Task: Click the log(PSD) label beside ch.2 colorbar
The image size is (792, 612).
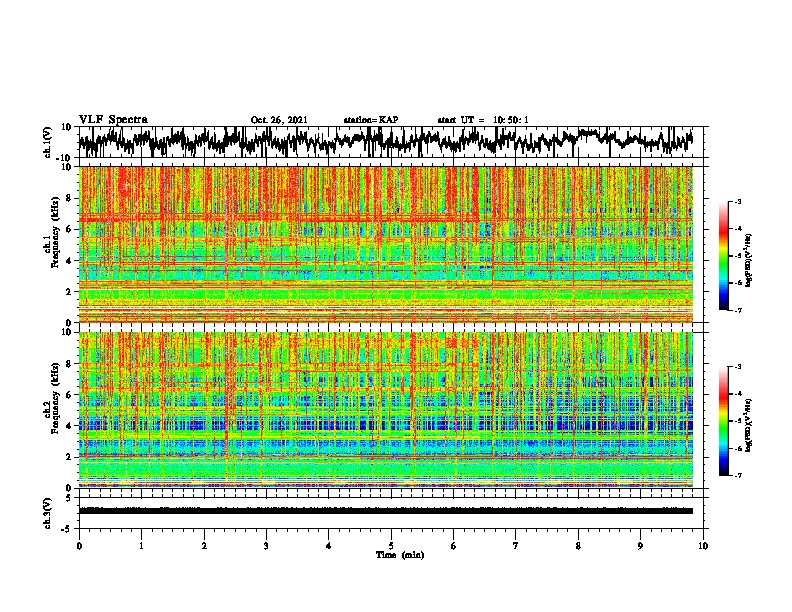Action: 749,425
